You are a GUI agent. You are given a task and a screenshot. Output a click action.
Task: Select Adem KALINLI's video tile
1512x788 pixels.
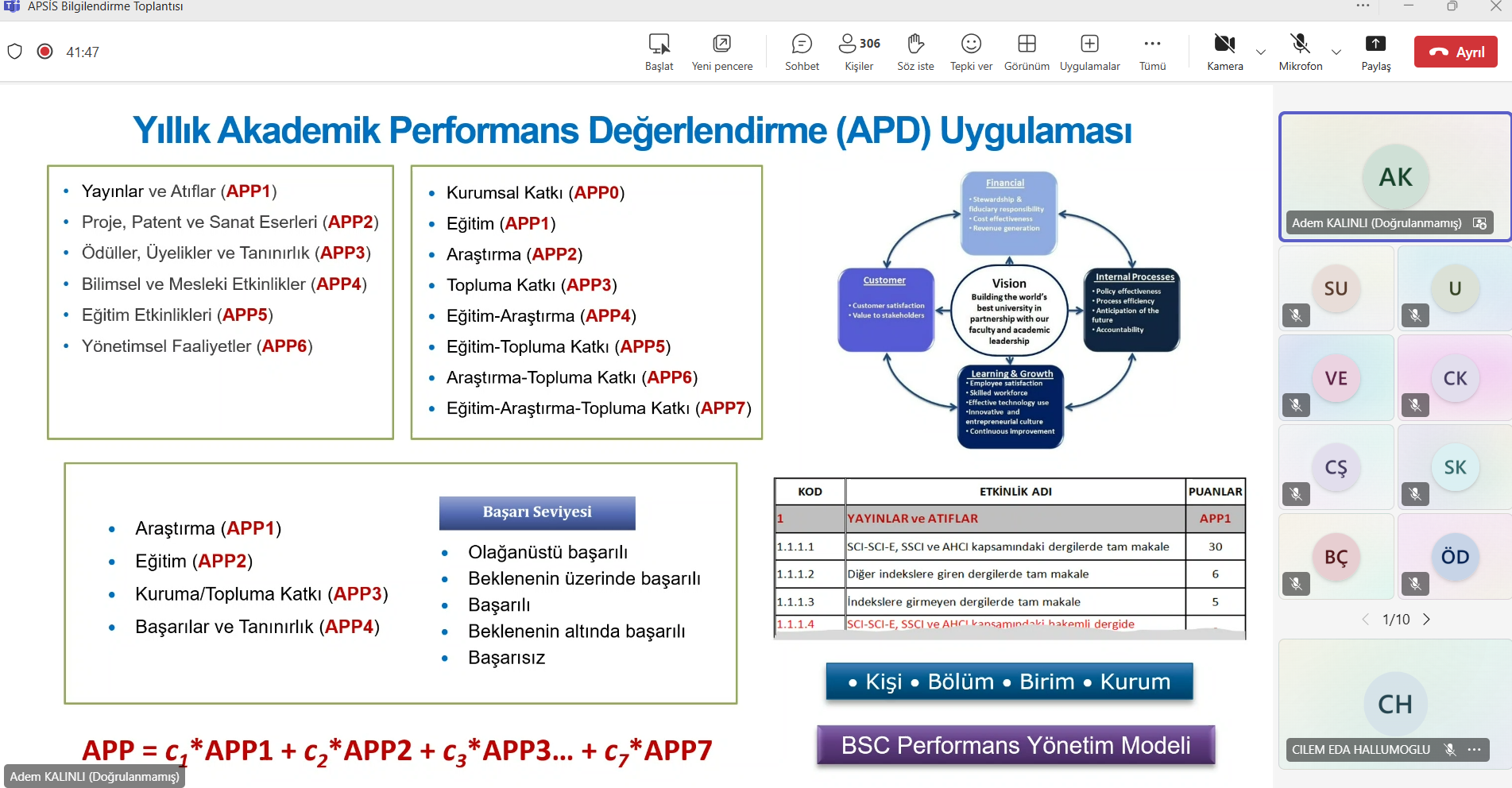[1395, 176]
